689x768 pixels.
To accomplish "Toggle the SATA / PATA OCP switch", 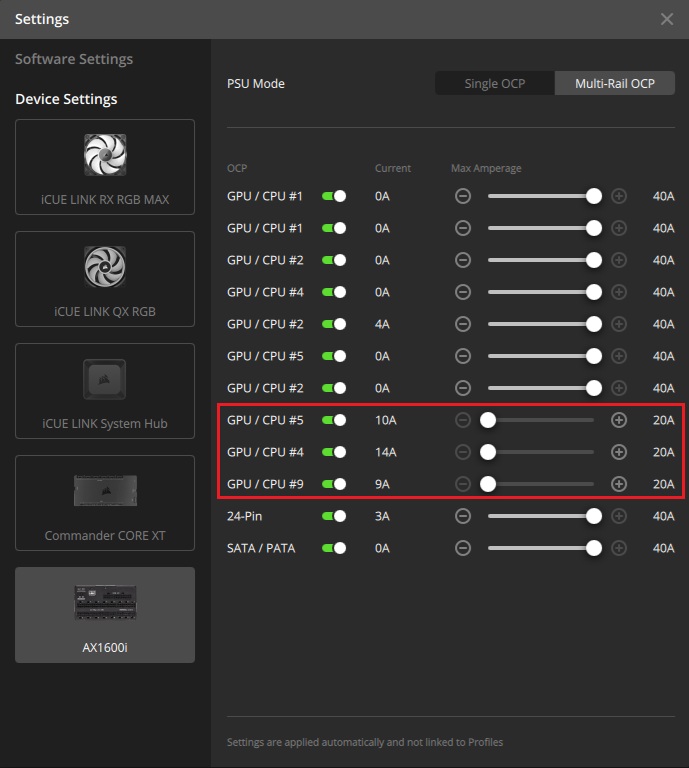I will point(334,548).
